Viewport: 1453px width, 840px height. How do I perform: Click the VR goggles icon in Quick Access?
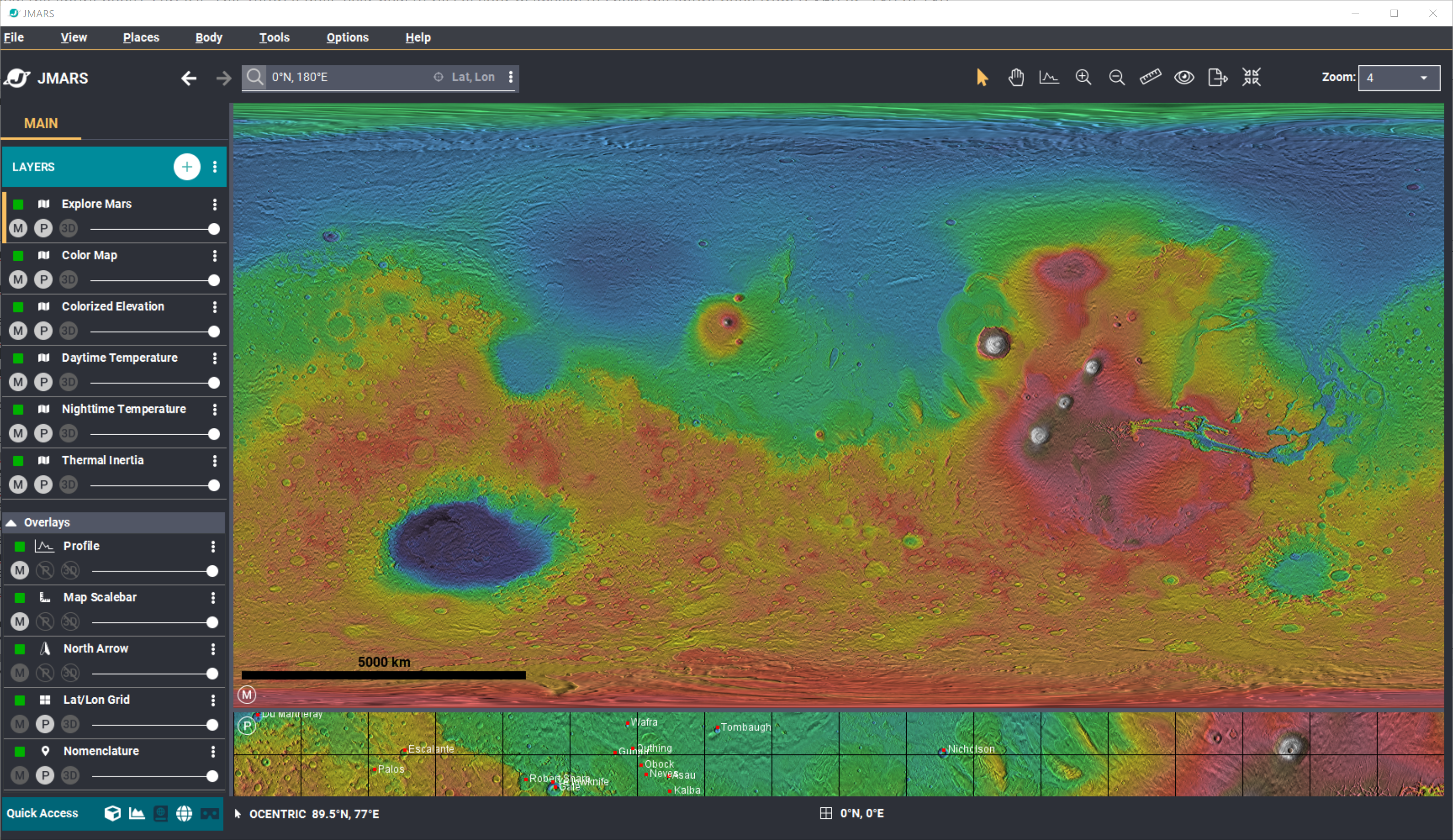(210, 814)
